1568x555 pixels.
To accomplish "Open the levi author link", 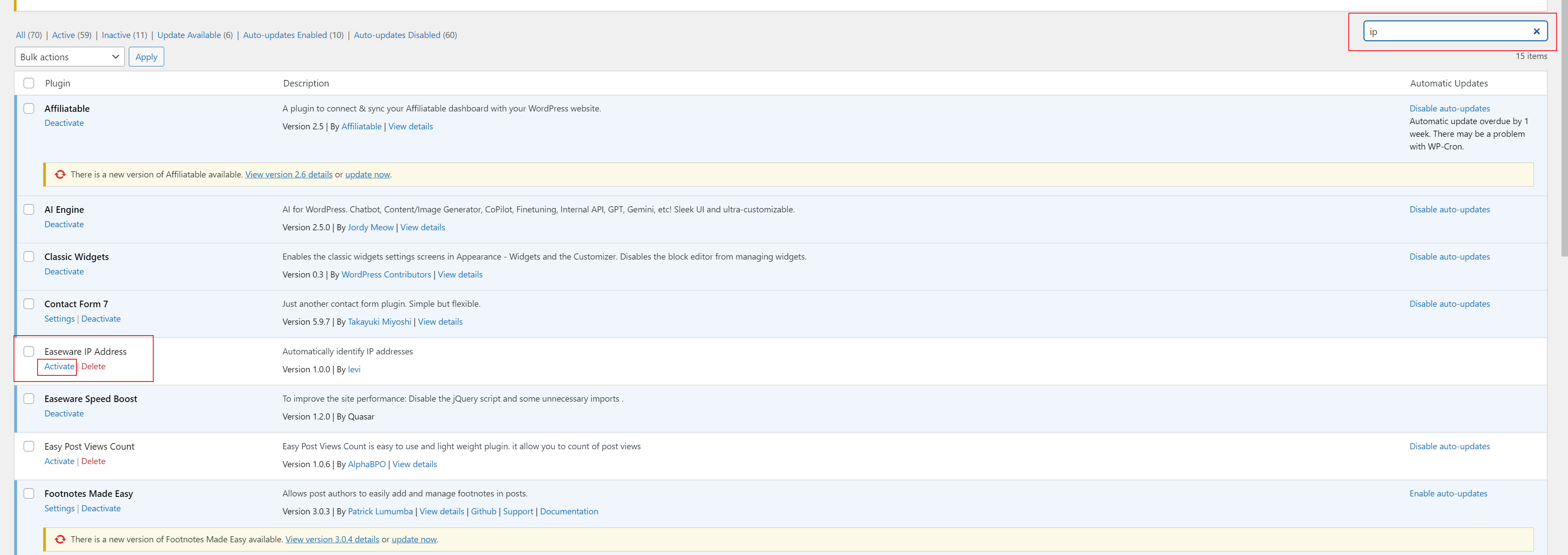I will point(354,369).
